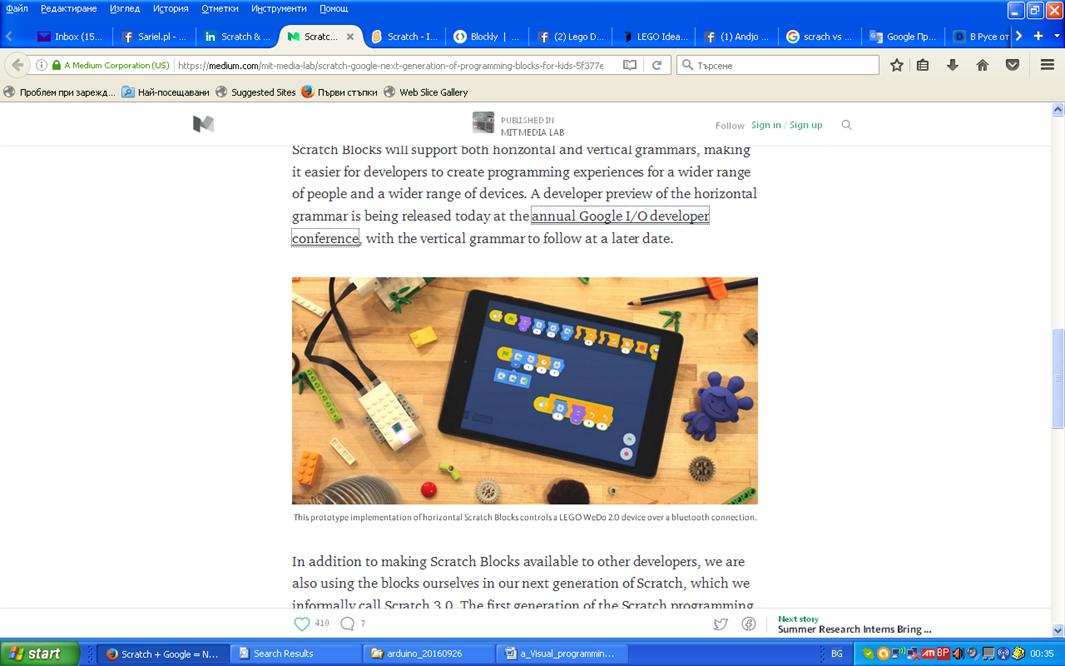This screenshot has width=1065, height=666.
Task: Reload the page with the refresh icon
Action: click(657, 64)
